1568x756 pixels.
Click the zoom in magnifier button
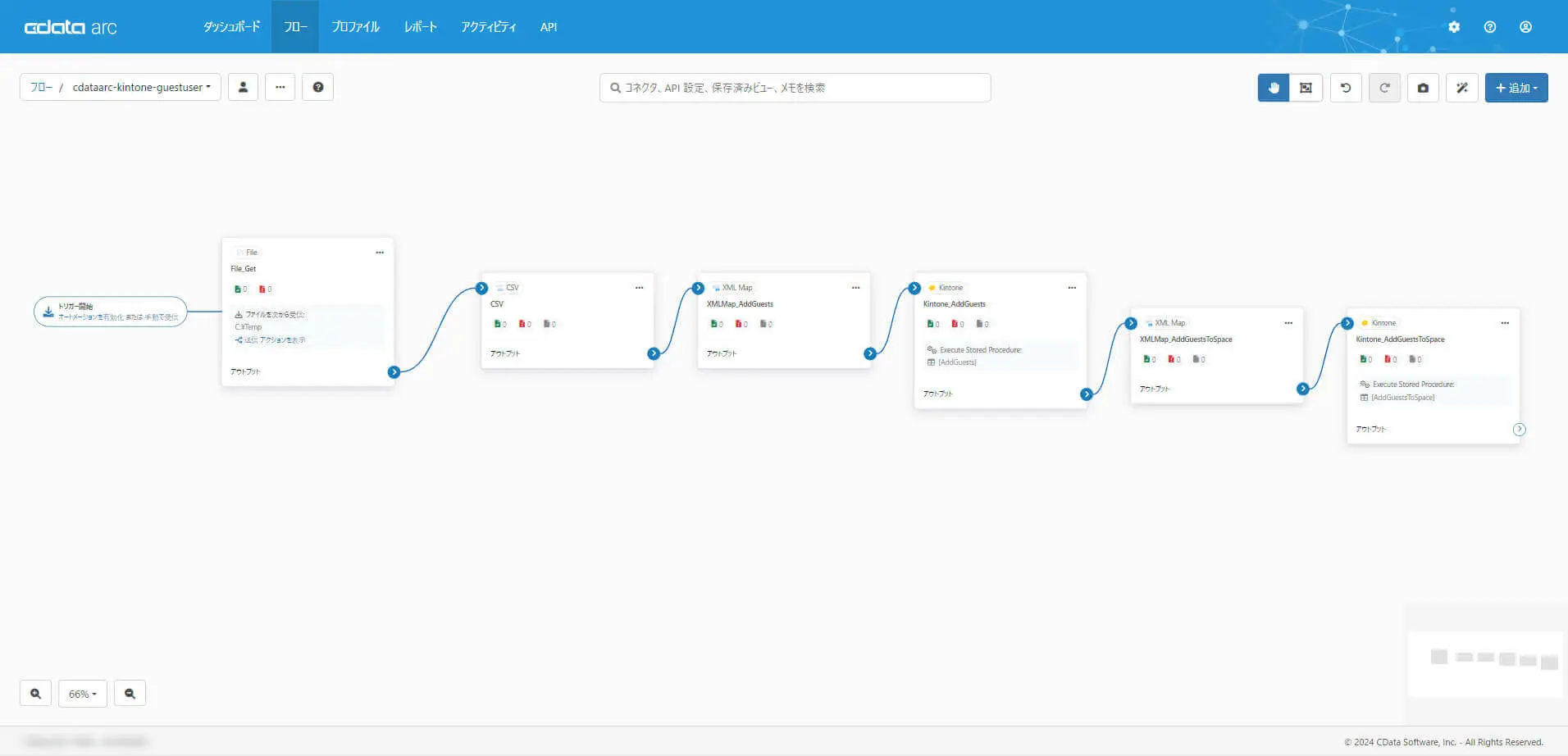point(35,694)
